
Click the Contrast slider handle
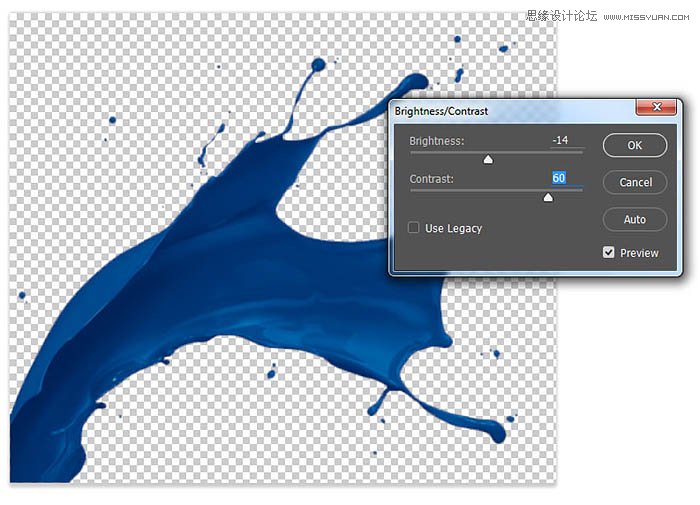[548, 197]
